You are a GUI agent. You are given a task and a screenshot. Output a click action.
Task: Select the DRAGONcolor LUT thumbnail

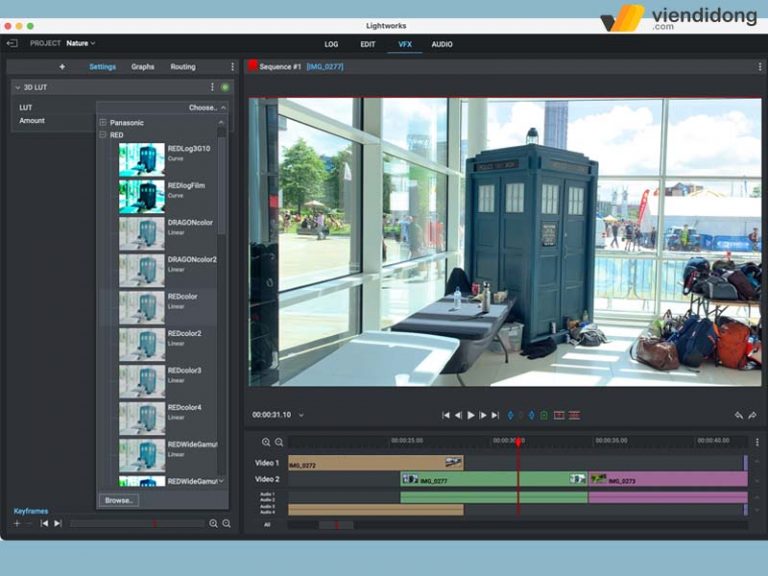[x=142, y=233]
